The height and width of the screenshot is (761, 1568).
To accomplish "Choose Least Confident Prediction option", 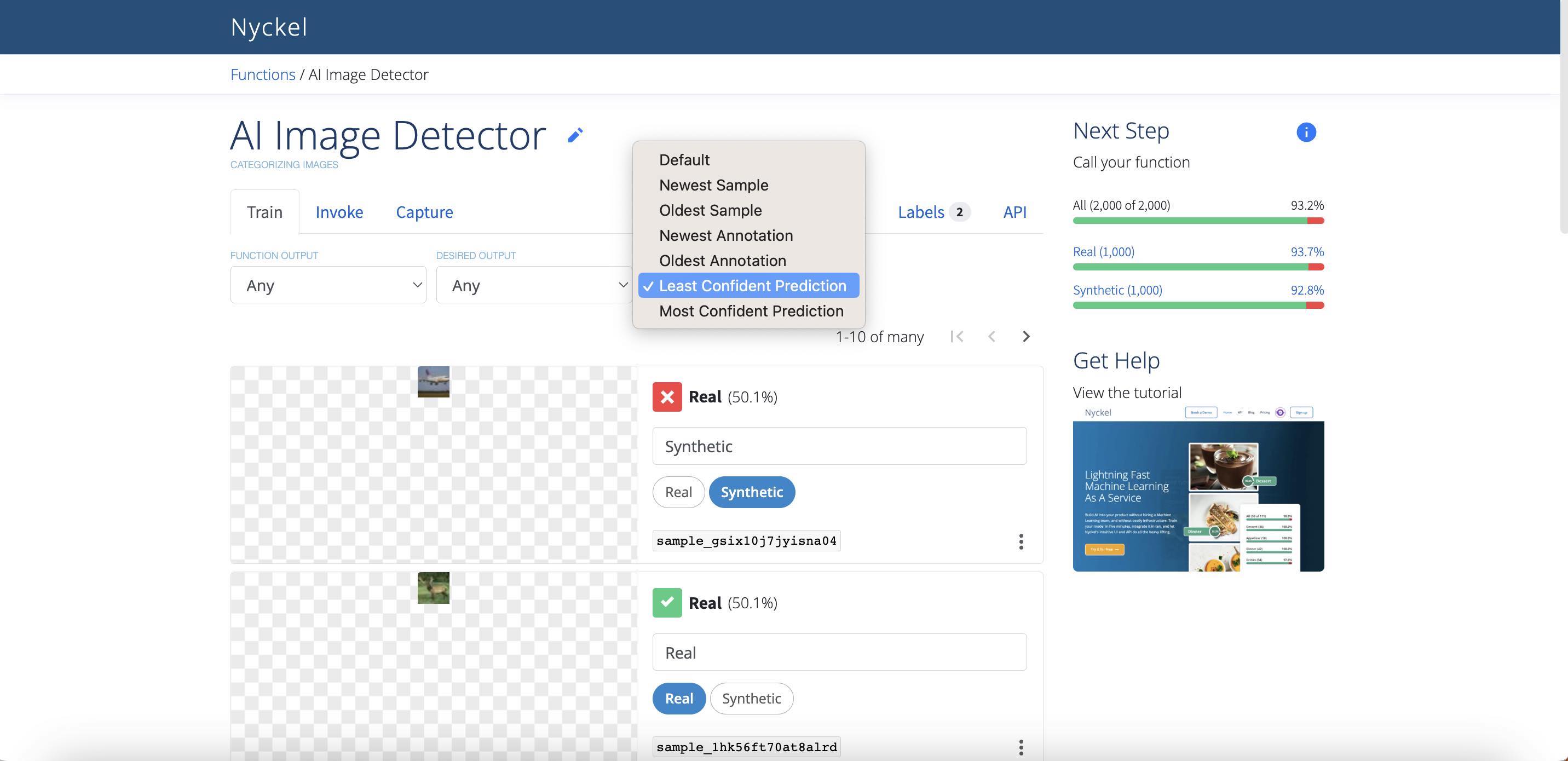I will point(748,286).
